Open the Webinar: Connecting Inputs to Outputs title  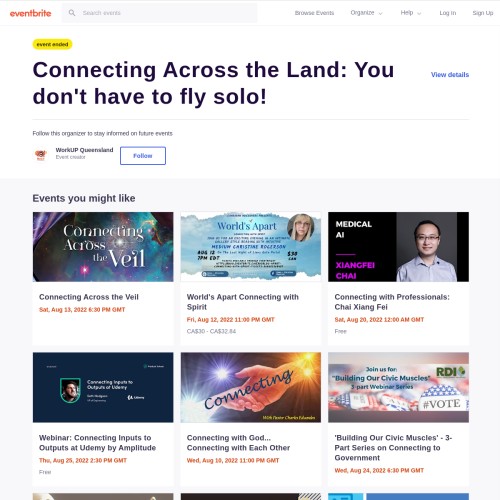coord(97,443)
